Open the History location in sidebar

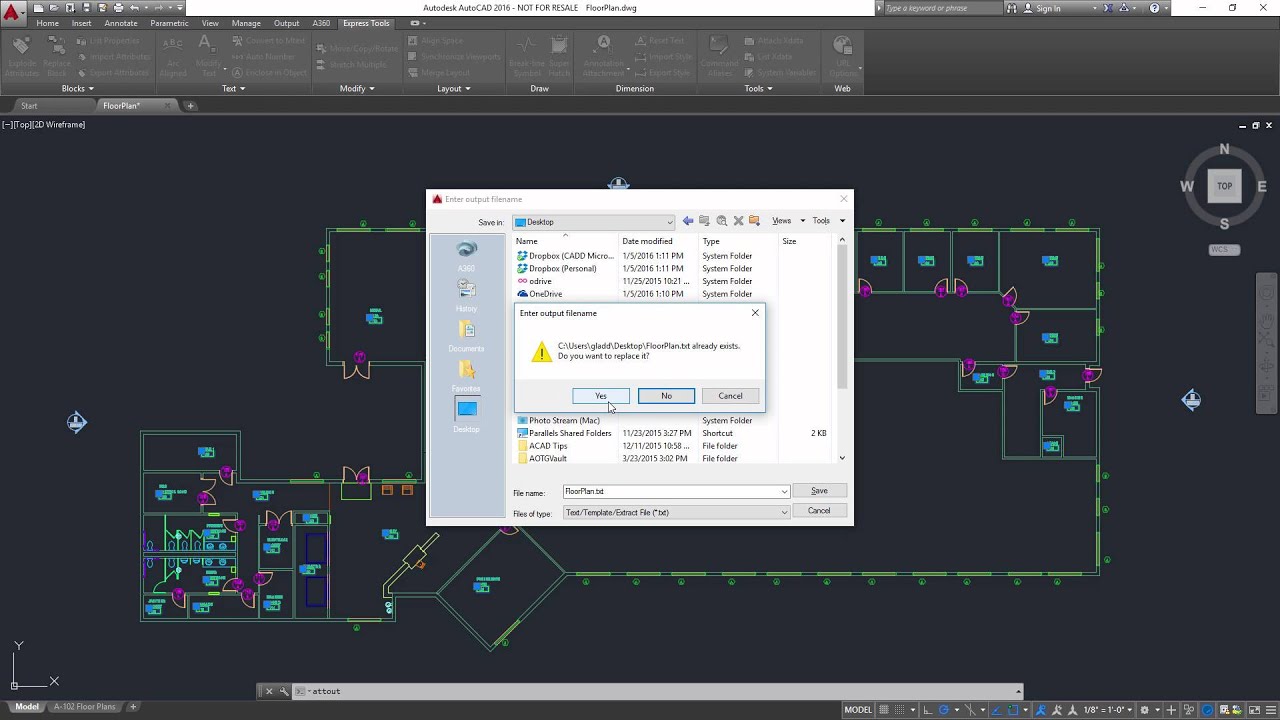466,296
